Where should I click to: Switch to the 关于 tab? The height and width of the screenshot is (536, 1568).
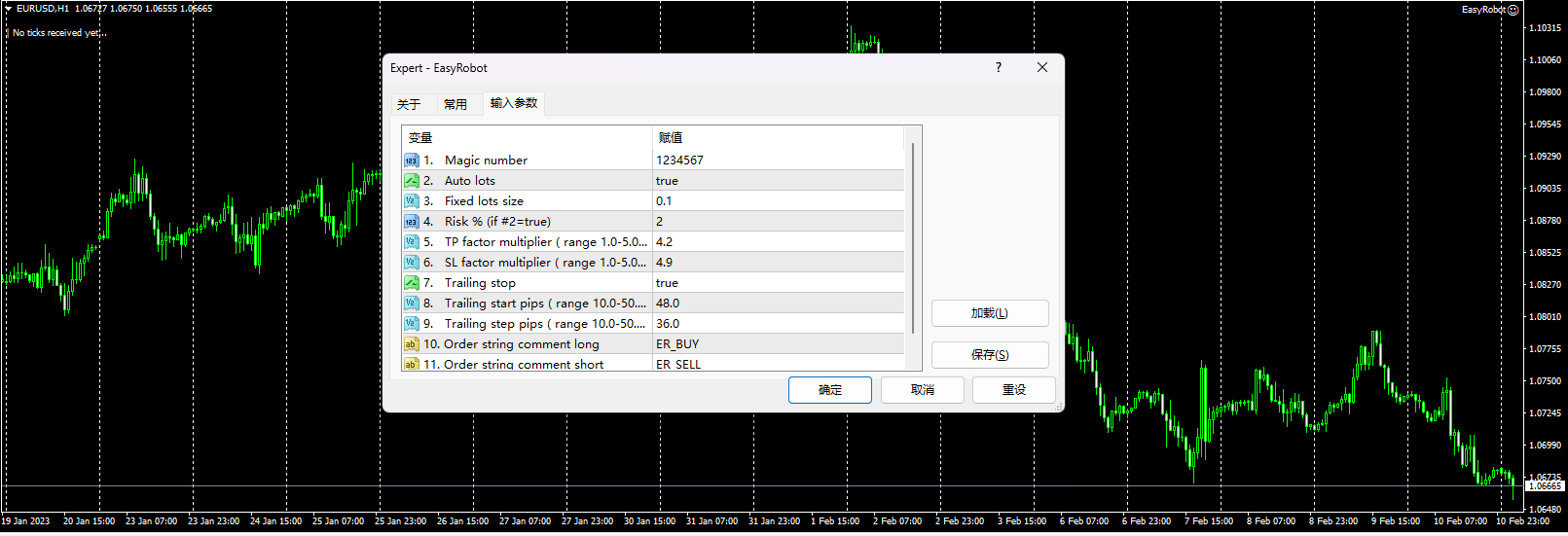click(409, 104)
